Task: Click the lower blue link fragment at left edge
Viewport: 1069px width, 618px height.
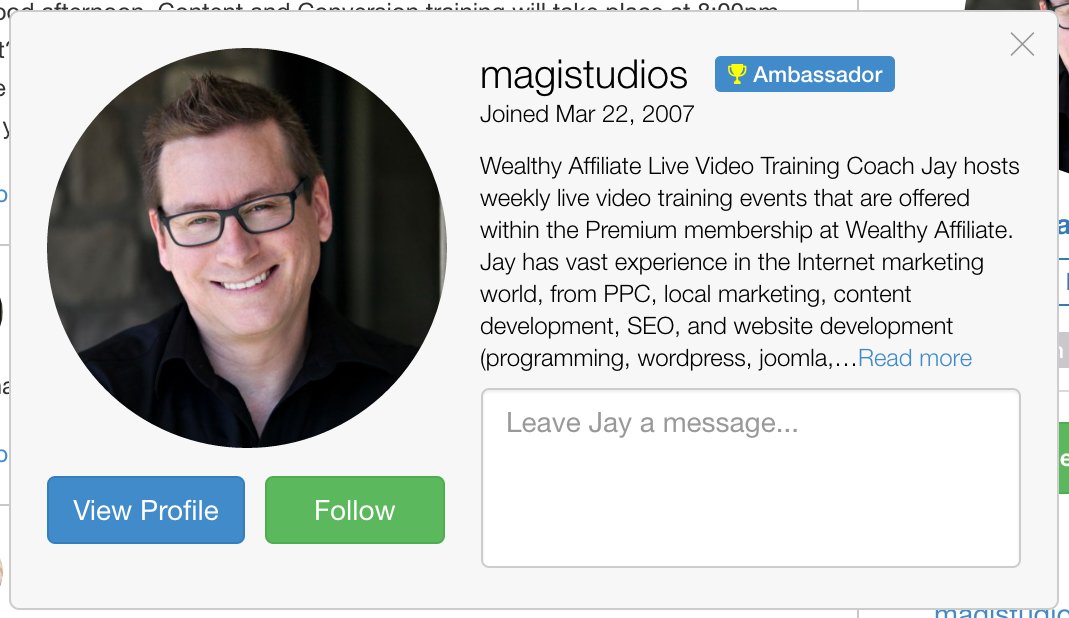Action: click(3, 454)
